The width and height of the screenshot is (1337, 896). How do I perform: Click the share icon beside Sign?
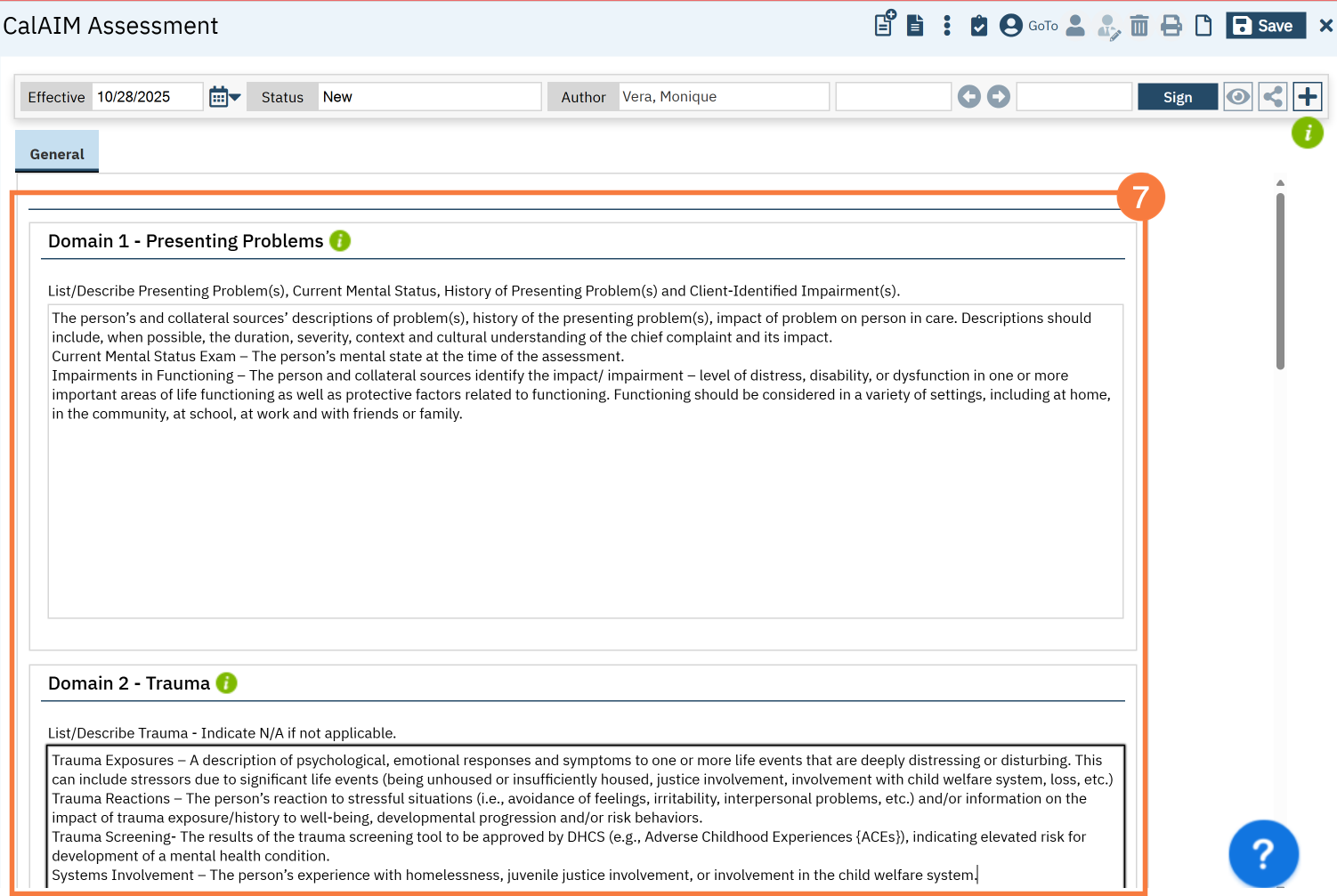coord(1273,97)
